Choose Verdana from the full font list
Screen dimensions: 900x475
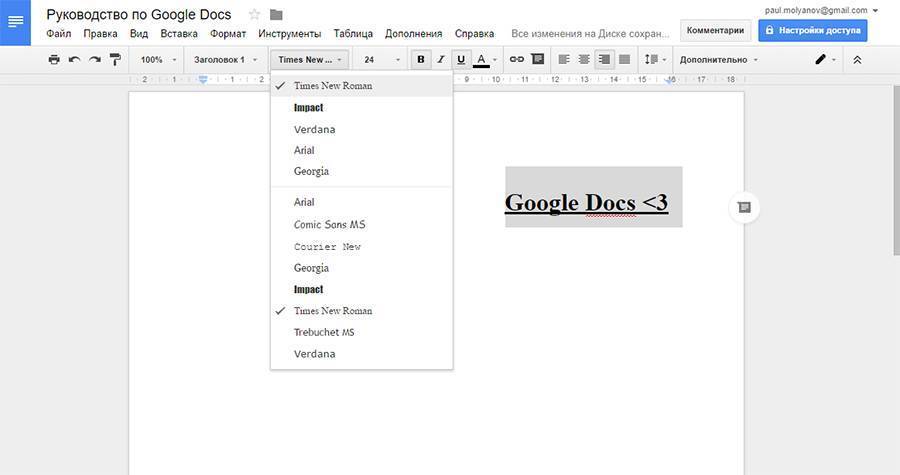[362, 354]
